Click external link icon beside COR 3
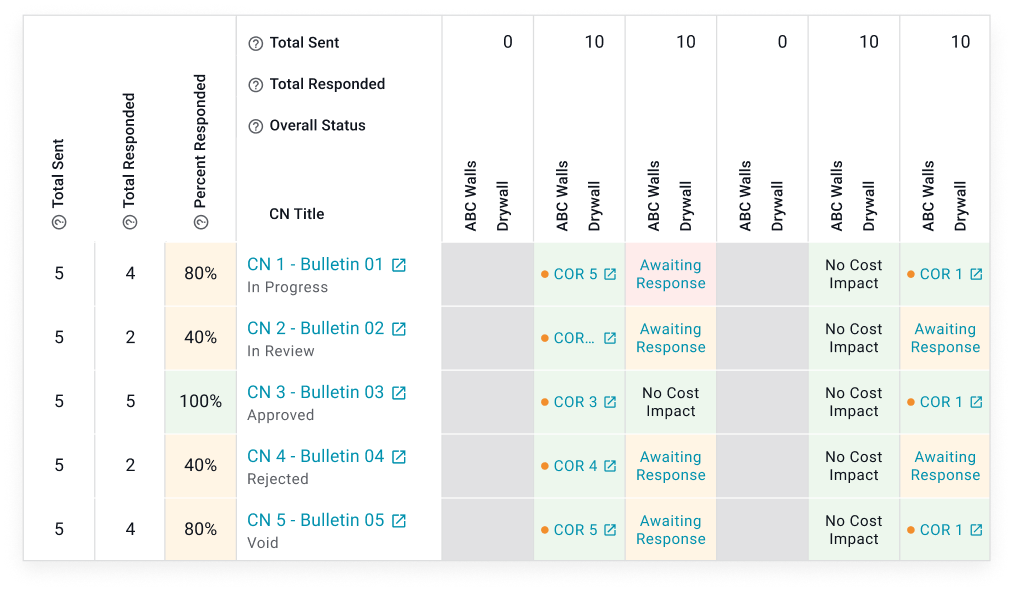Screen dimensions: 1014x592 pos(610,402)
